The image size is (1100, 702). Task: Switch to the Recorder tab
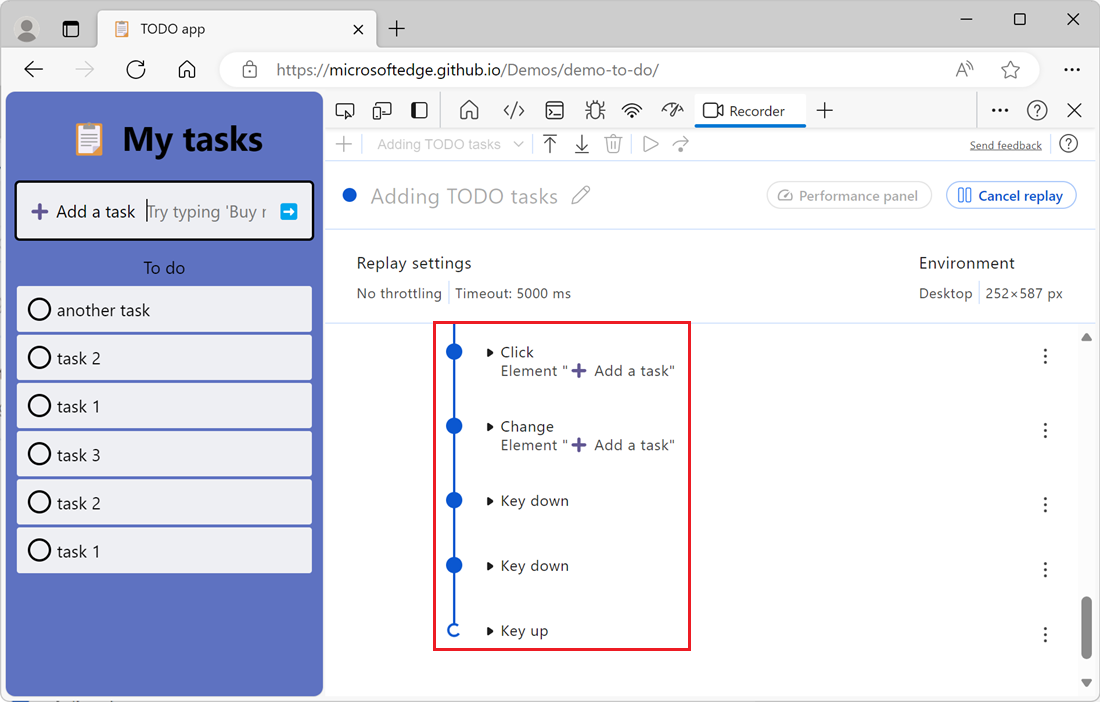point(750,110)
